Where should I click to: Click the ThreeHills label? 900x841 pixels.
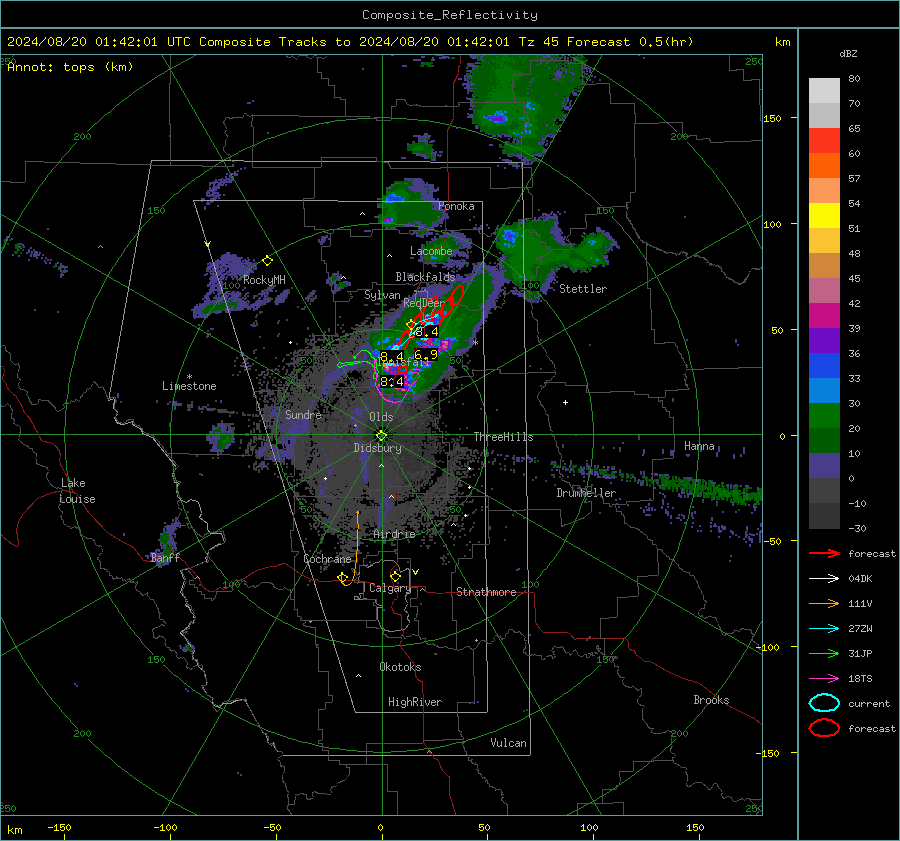(x=503, y=437)
